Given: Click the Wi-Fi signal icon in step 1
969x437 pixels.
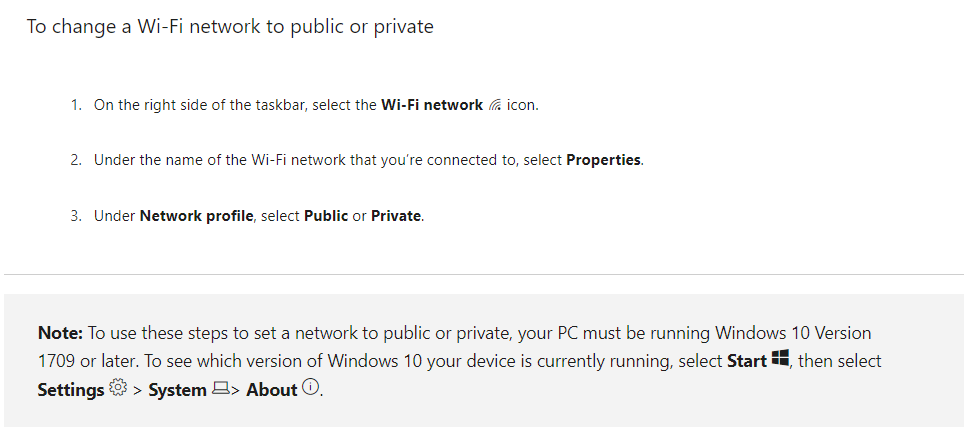Looking at the screenshot, I should [x=495, y=105].
